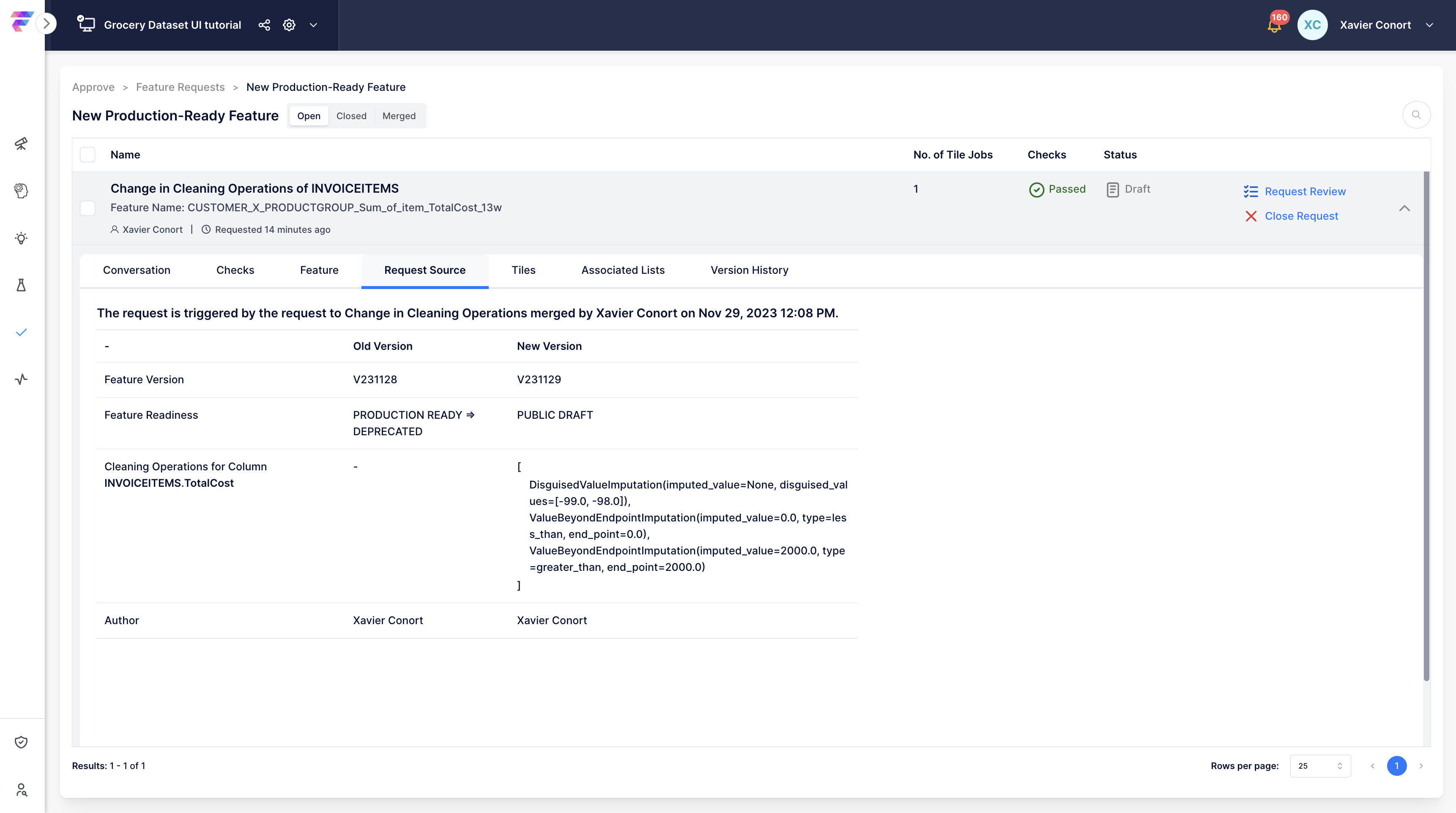Click the Requested 14 minutes ago clock icon
The image size is (1456, 813).
click(206, 229)
